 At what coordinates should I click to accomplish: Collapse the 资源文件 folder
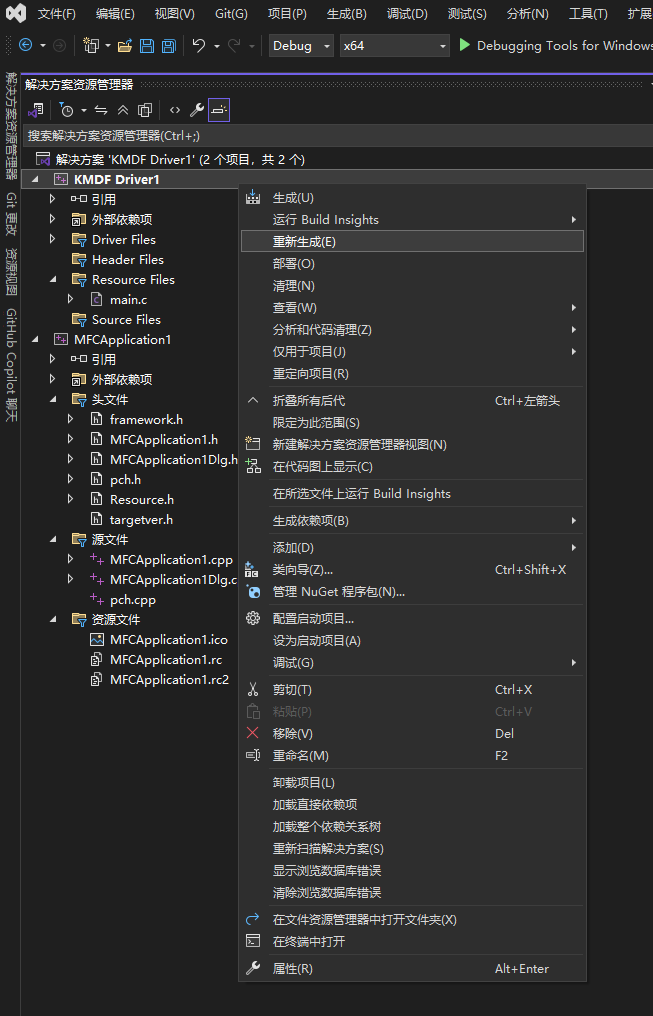52,619
